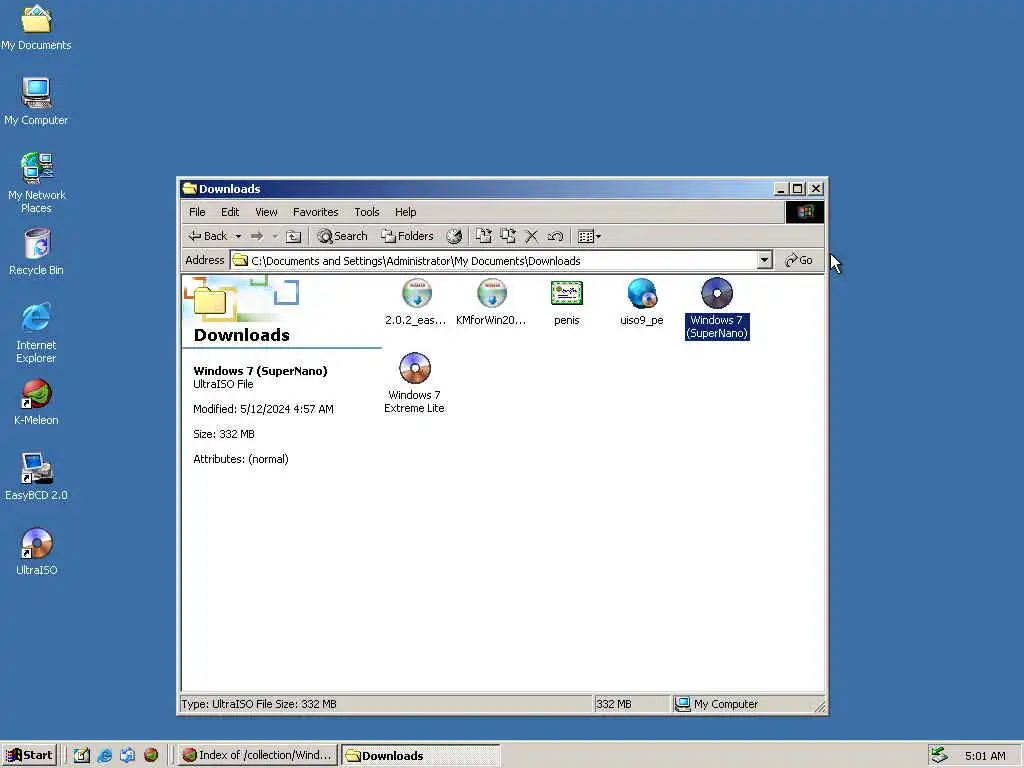Click the 'Size: 332 MB' details text

pos(224,434)
